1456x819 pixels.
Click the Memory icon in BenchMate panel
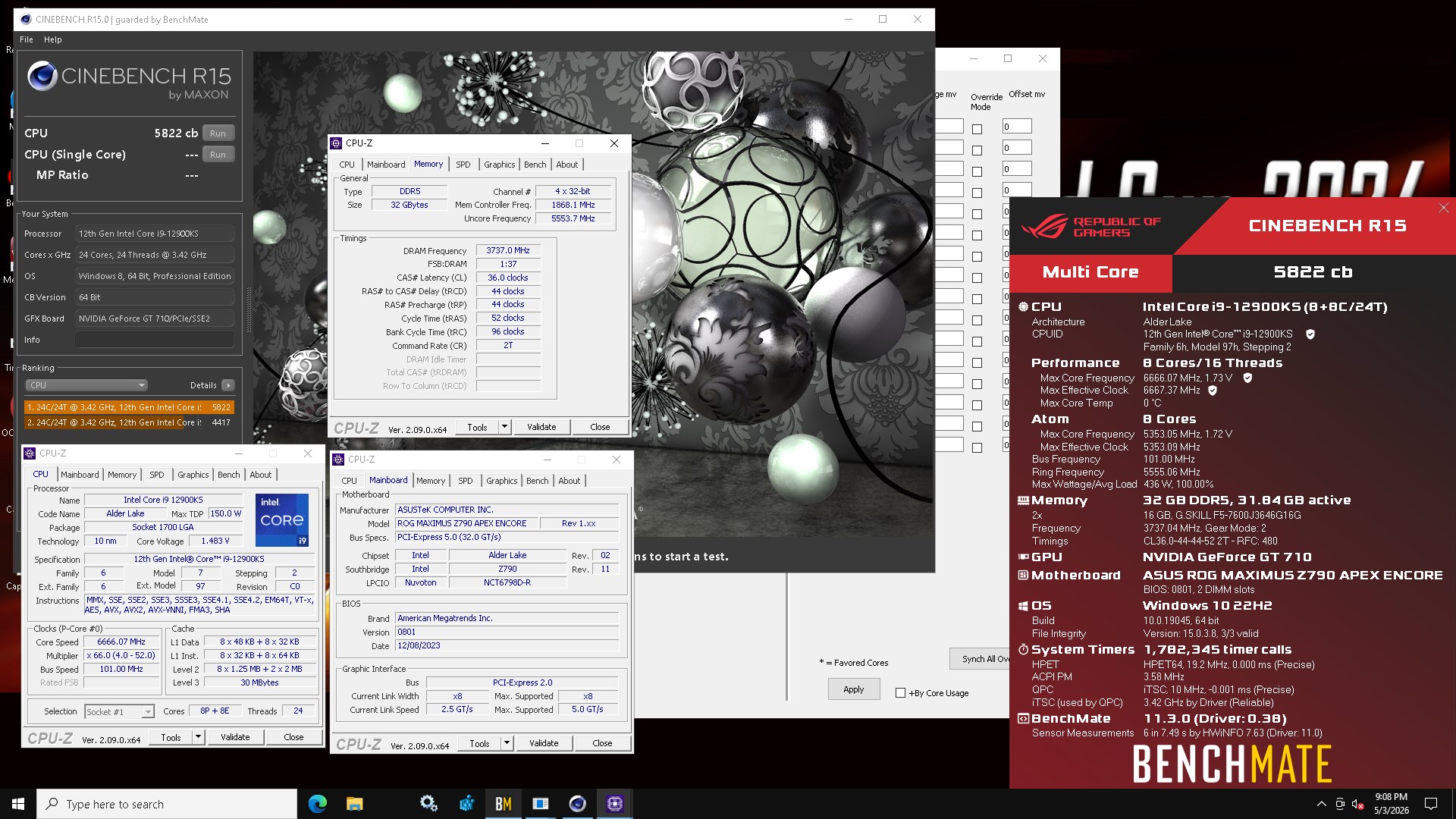pos(1023,500)
